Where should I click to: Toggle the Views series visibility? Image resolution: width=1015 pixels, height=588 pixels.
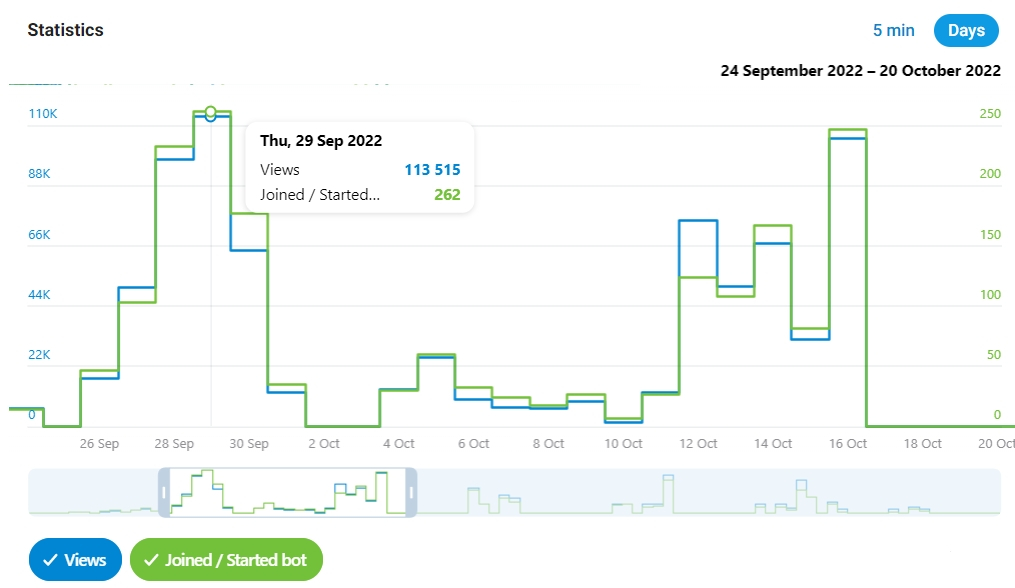click(75, 560)
